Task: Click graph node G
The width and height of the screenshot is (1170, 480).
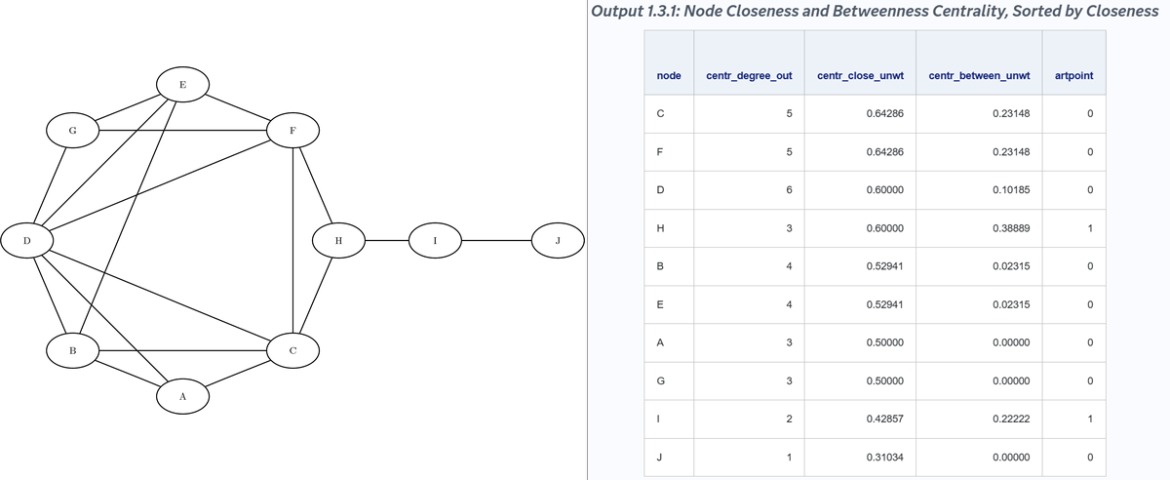Action: 72,131
